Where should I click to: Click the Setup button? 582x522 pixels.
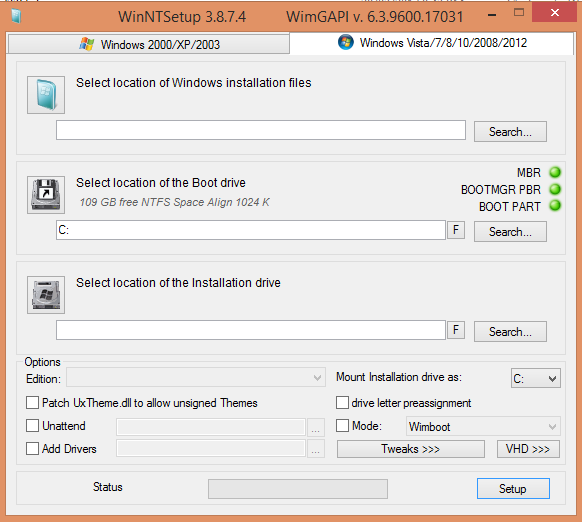513,489
